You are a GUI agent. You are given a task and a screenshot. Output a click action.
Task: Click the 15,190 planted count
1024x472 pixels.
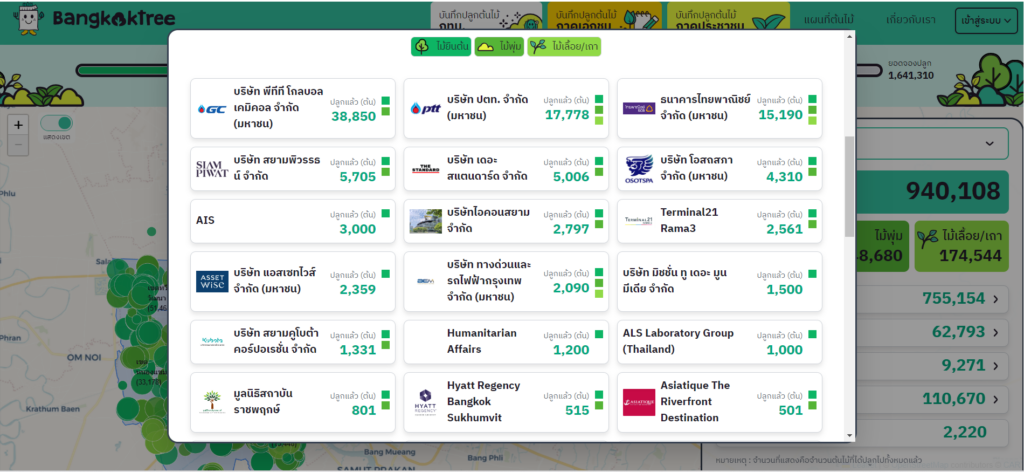pos(780,115)
